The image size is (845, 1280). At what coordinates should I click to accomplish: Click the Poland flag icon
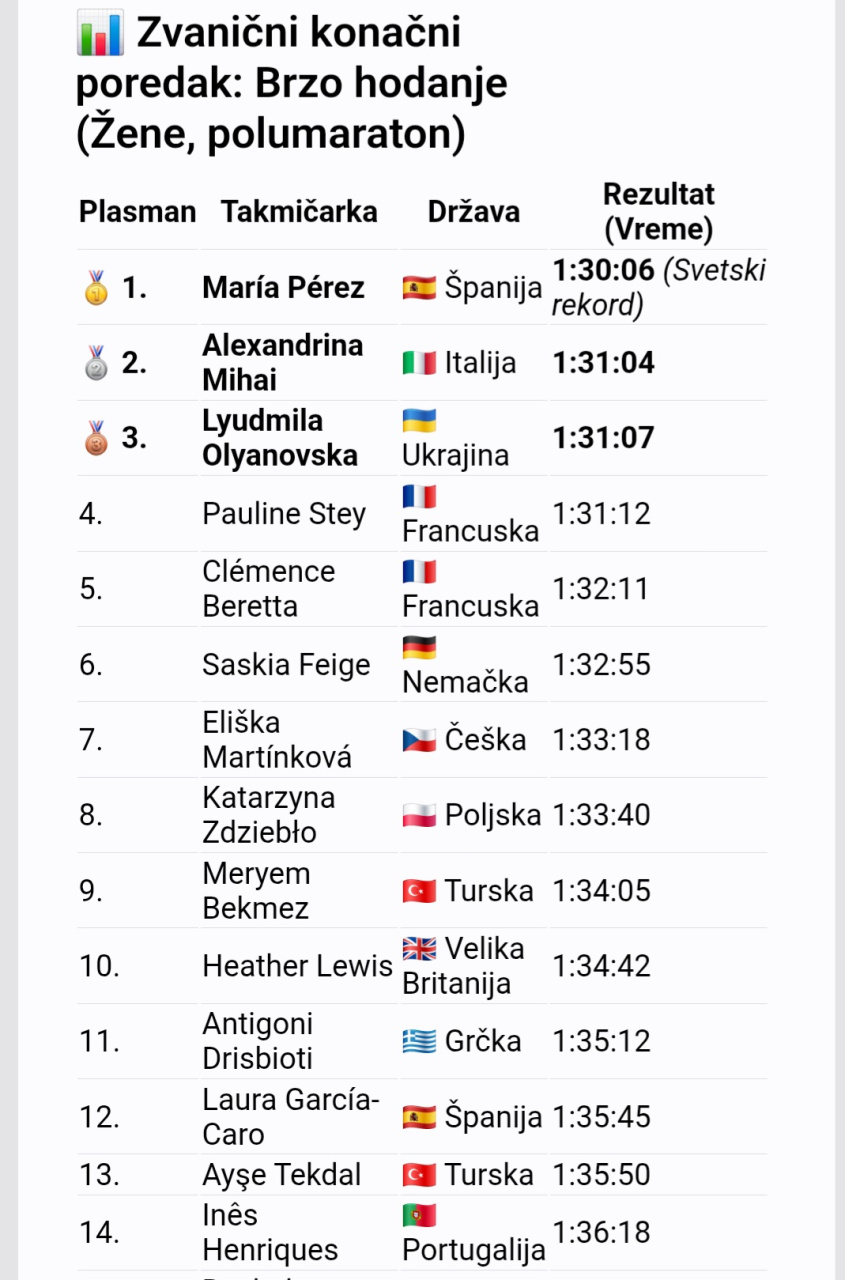[x=419, y=815]
